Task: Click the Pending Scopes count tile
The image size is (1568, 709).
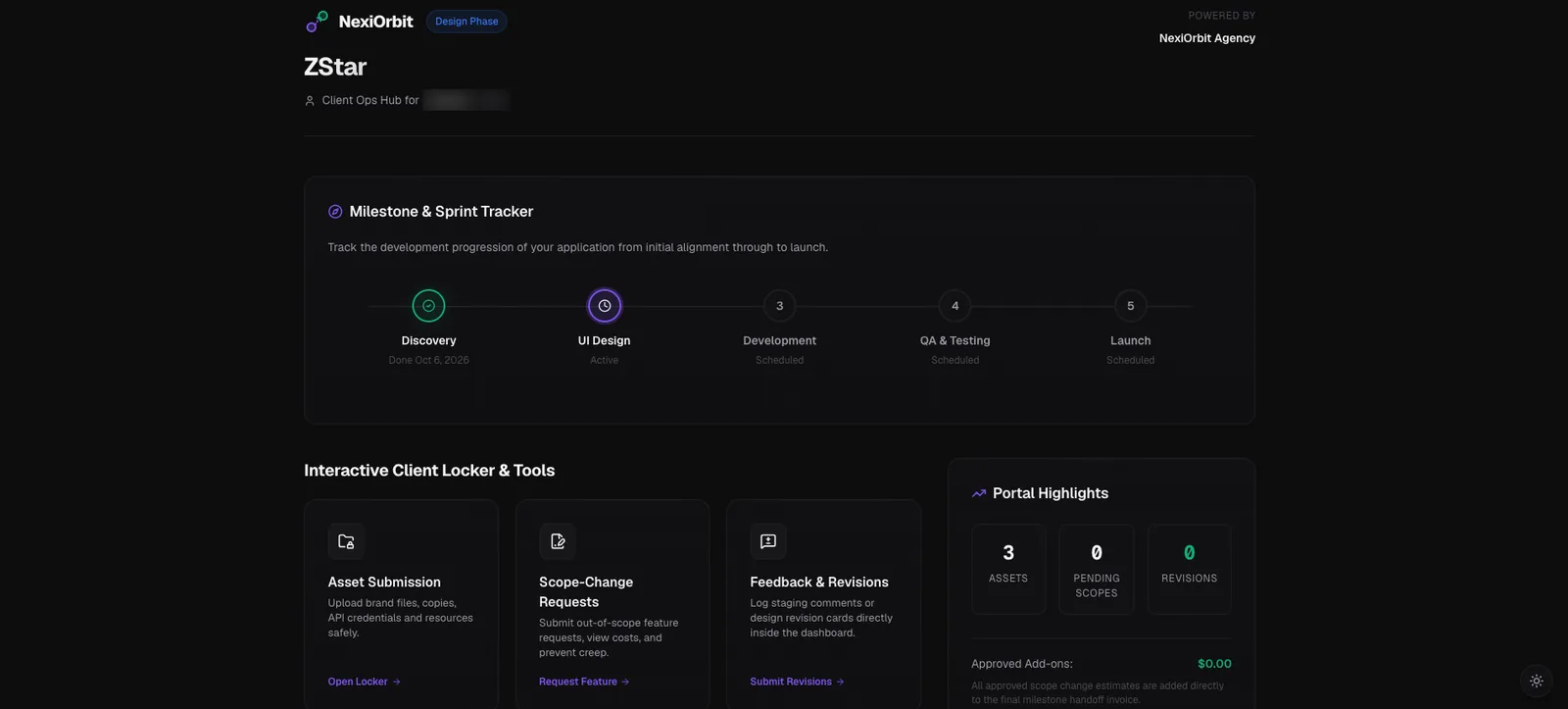Action: (1097, 569)
